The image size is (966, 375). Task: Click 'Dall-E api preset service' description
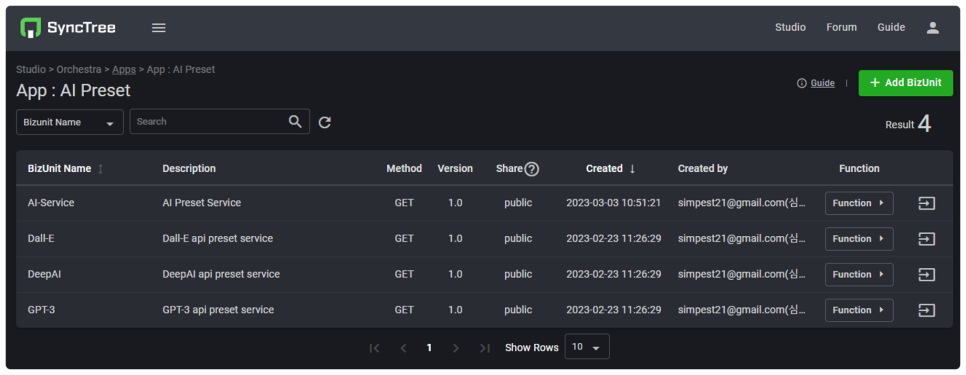click(x=217, y=238)
